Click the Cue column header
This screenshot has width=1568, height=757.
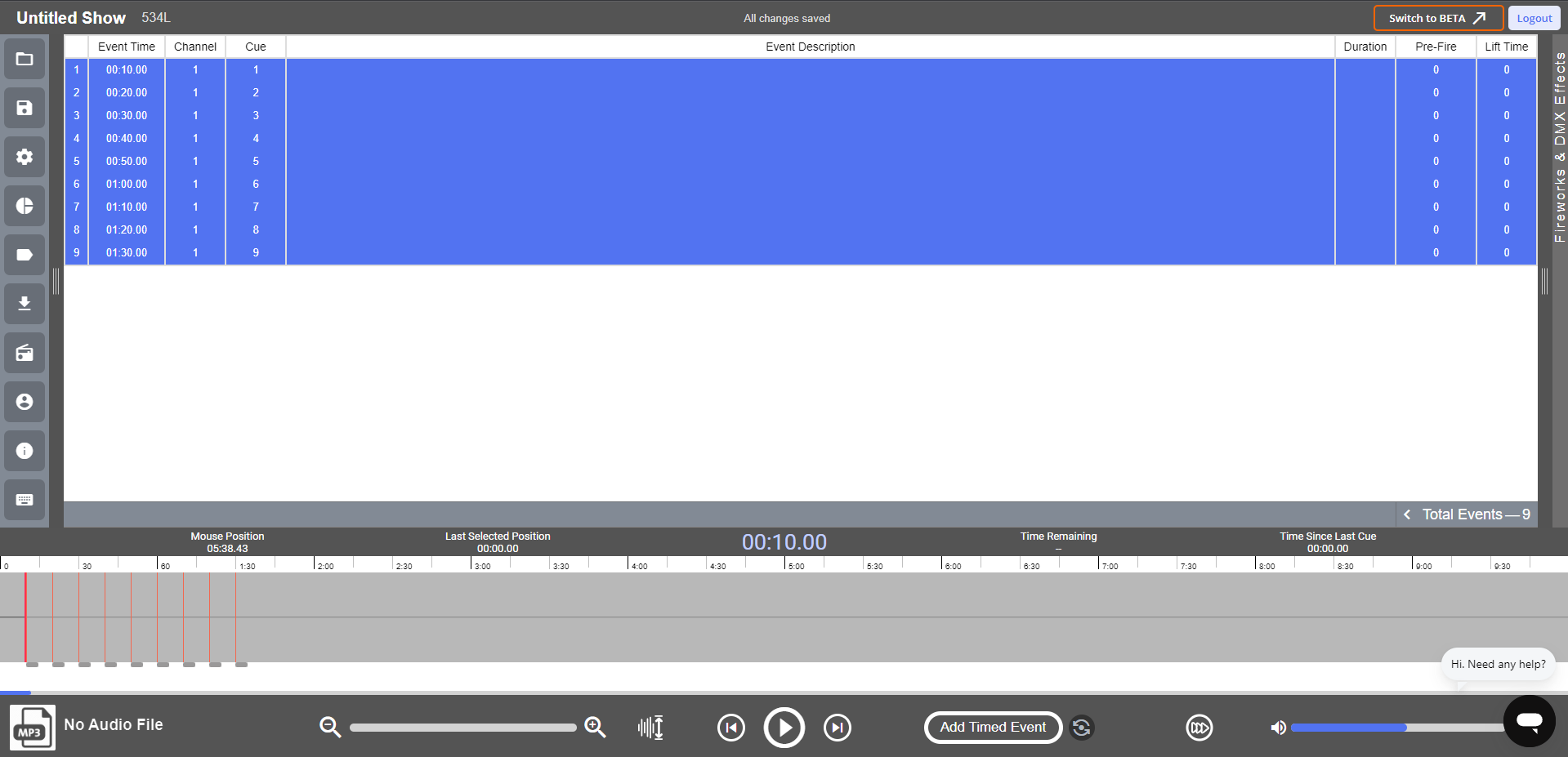tap(256, 47)
